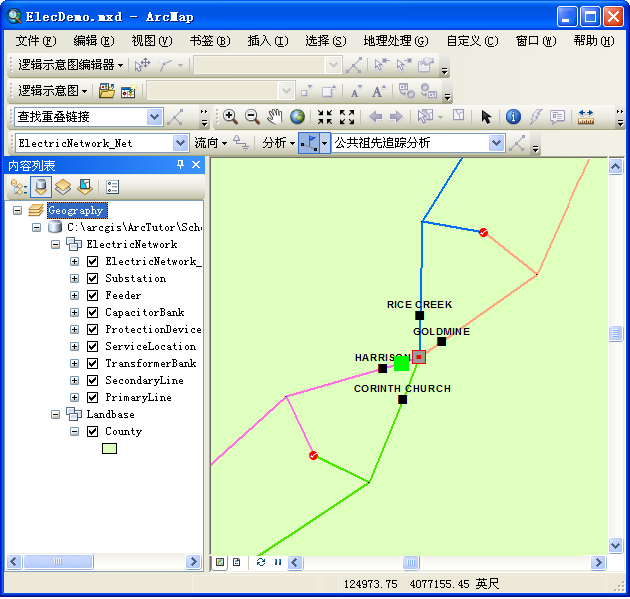Select the zoom in tool
This screenshot has width=630, height=599.
[230, 117]
